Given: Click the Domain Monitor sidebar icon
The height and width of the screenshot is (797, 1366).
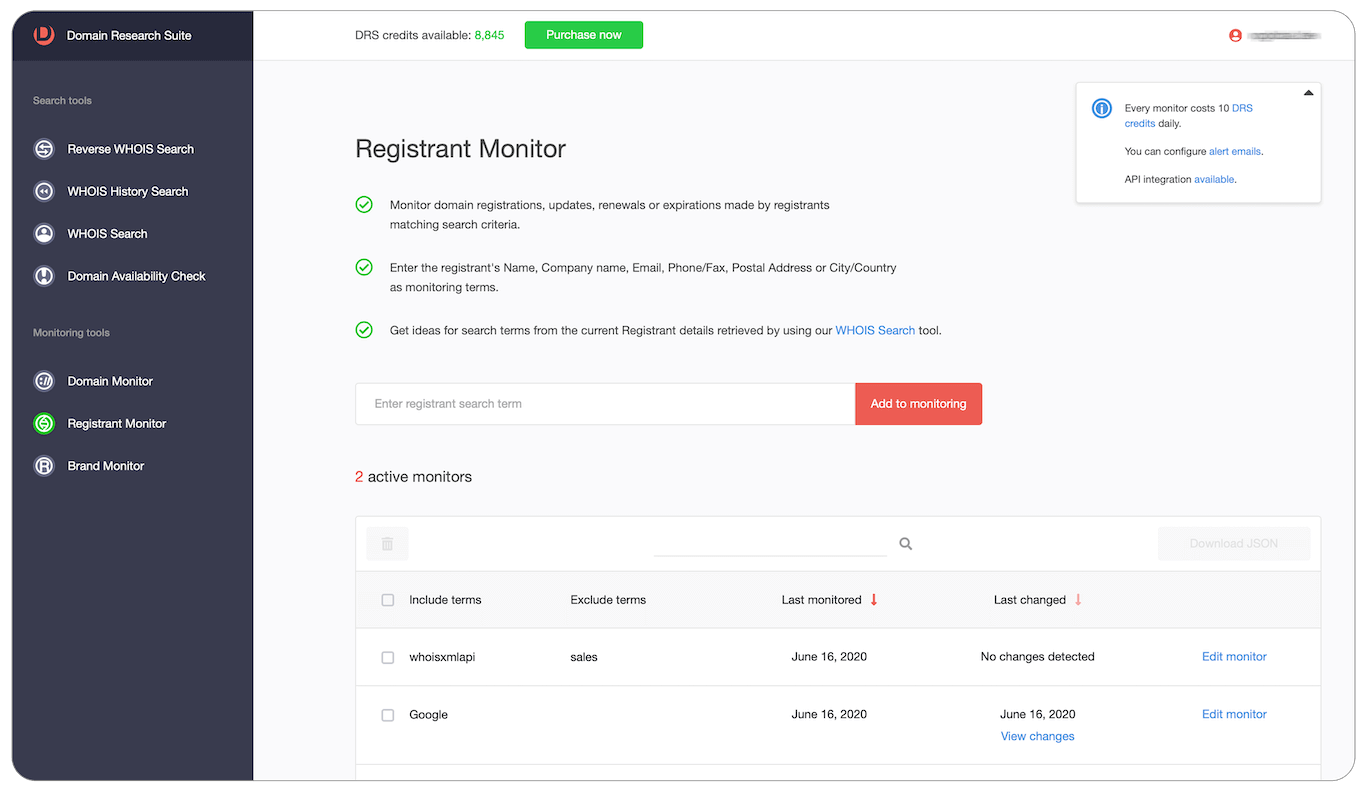Looking at the screenshot, I should [44, 381].
